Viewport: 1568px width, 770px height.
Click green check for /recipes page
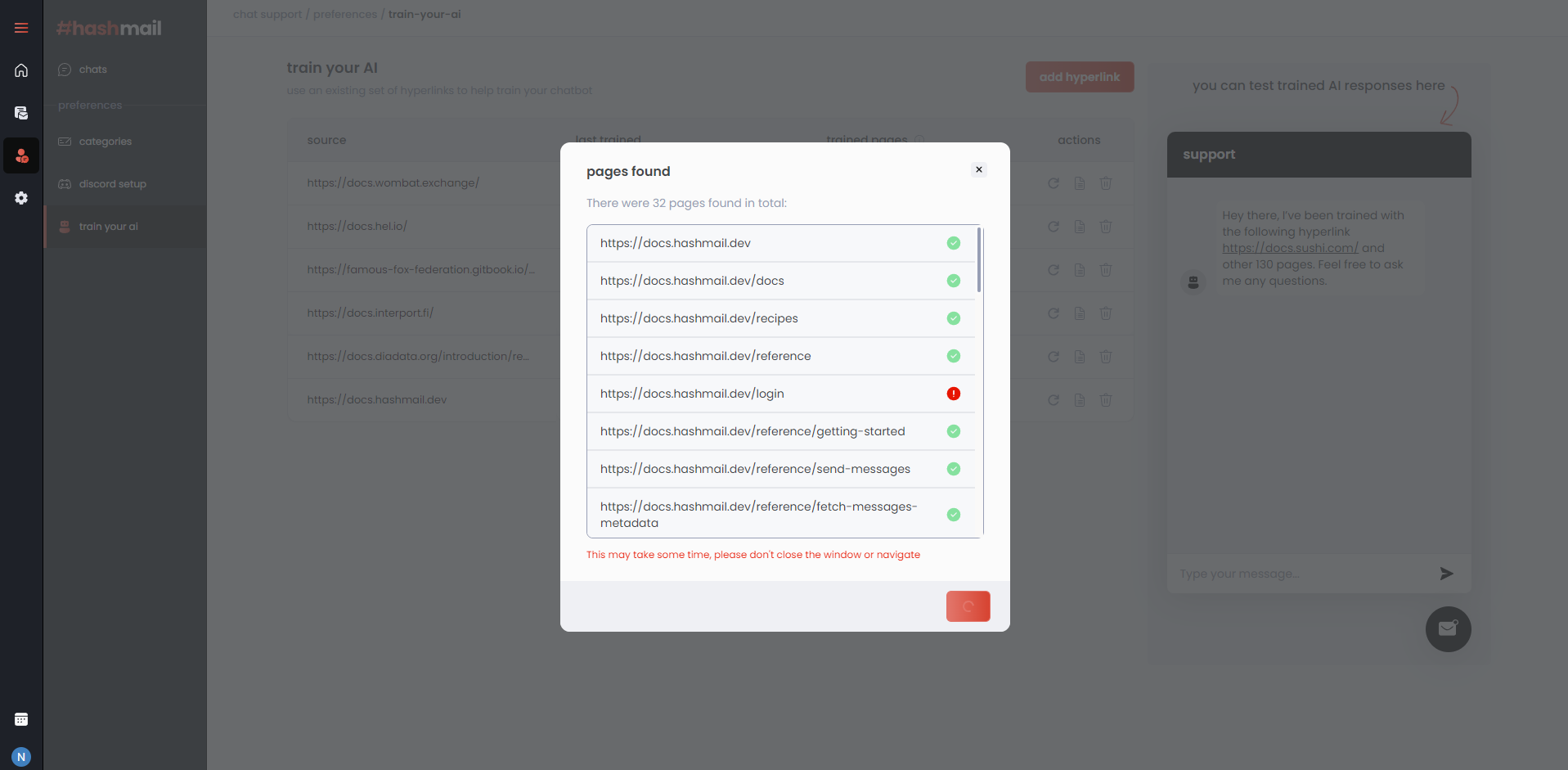(954, 318)
